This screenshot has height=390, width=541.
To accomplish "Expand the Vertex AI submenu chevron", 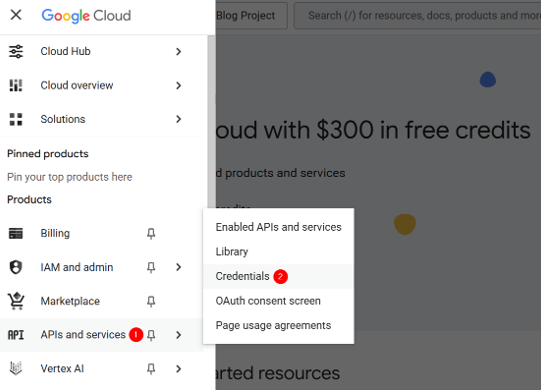I will click(x=178, y=369).
